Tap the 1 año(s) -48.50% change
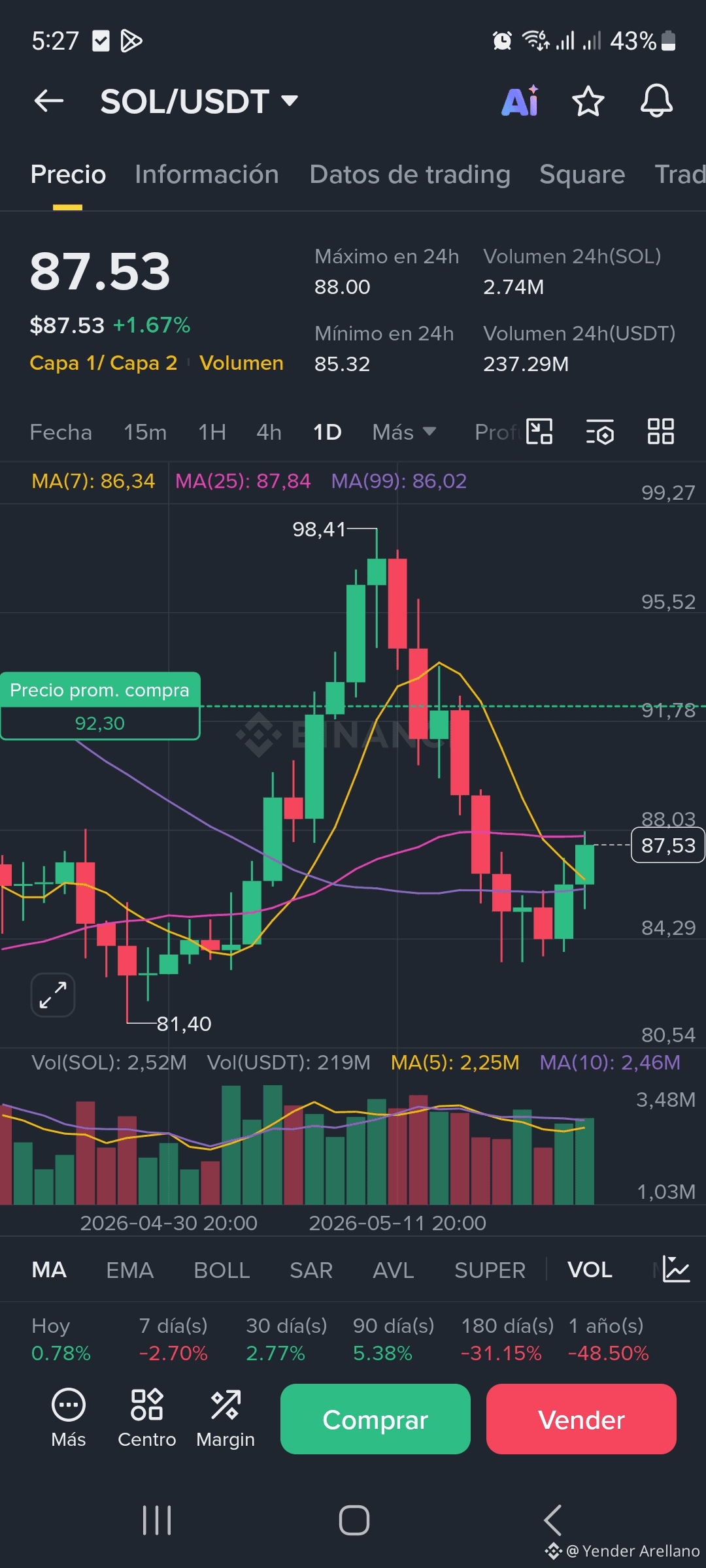Image resolution: width=706 pixels, height=1568 pixels. point(609,1339)
